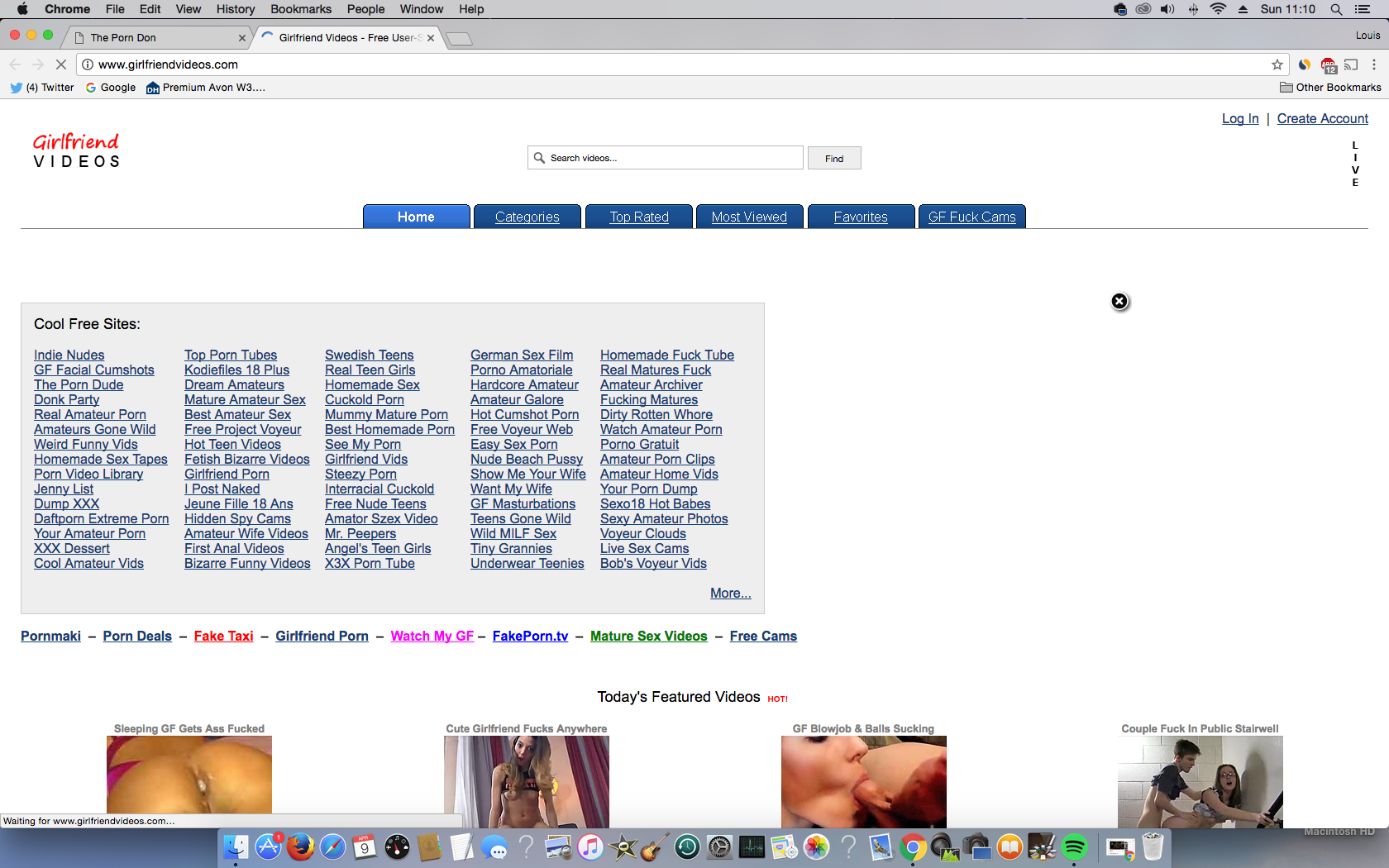
Task: Open the Favorites navigation tab
Action: (861, 217)
